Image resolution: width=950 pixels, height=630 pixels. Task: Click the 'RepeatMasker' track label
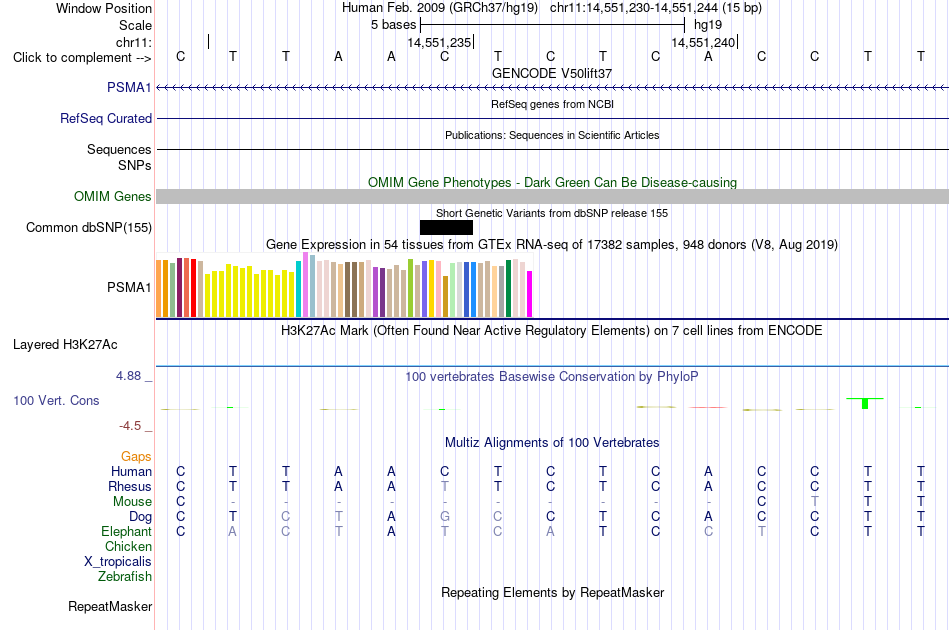tap(110, 606)
